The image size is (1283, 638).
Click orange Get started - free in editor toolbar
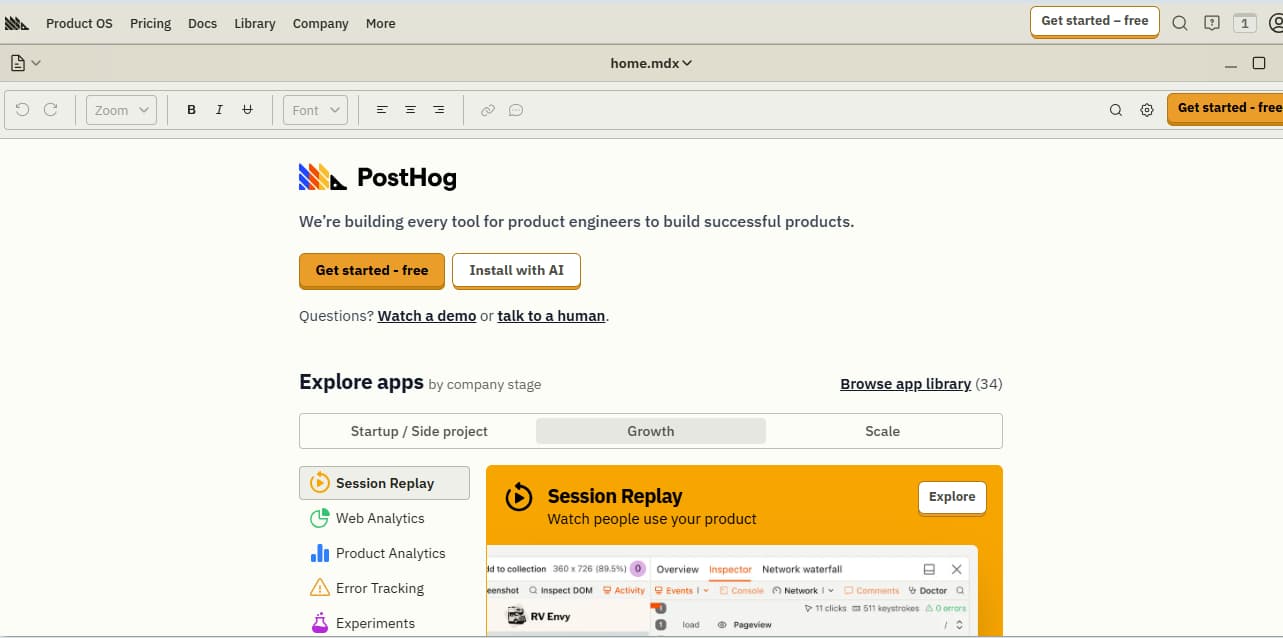click(1226, 108)
